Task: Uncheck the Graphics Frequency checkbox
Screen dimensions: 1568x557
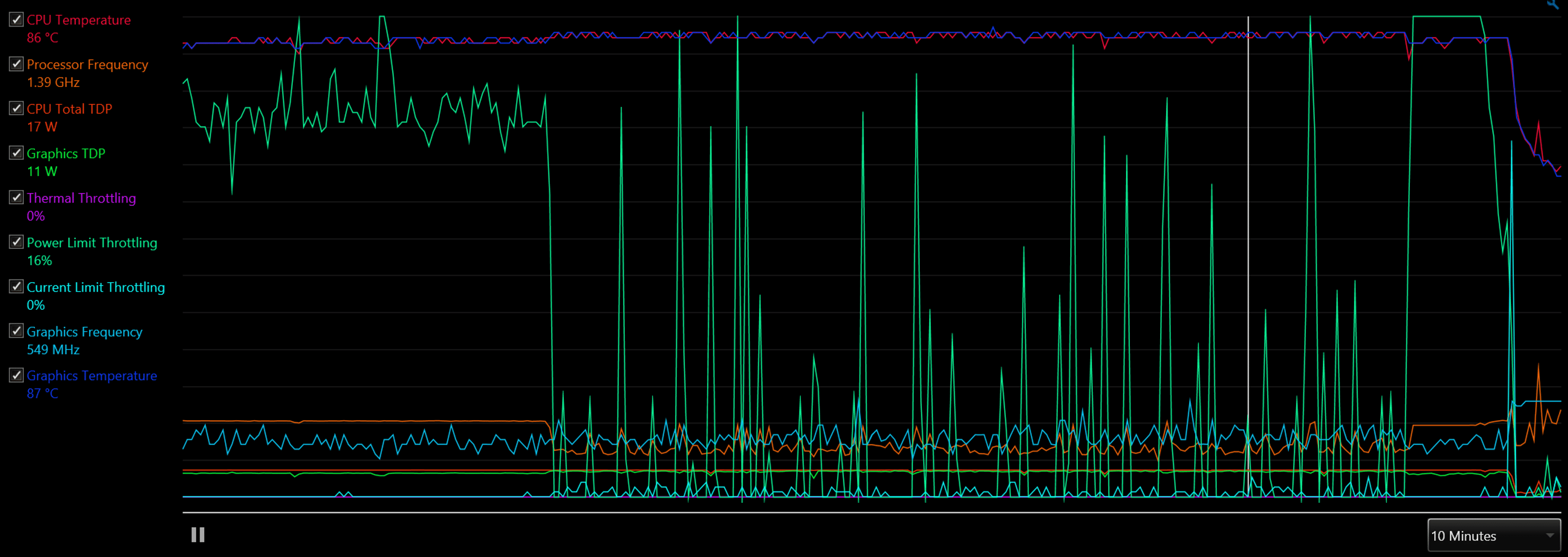Action: 16,330
